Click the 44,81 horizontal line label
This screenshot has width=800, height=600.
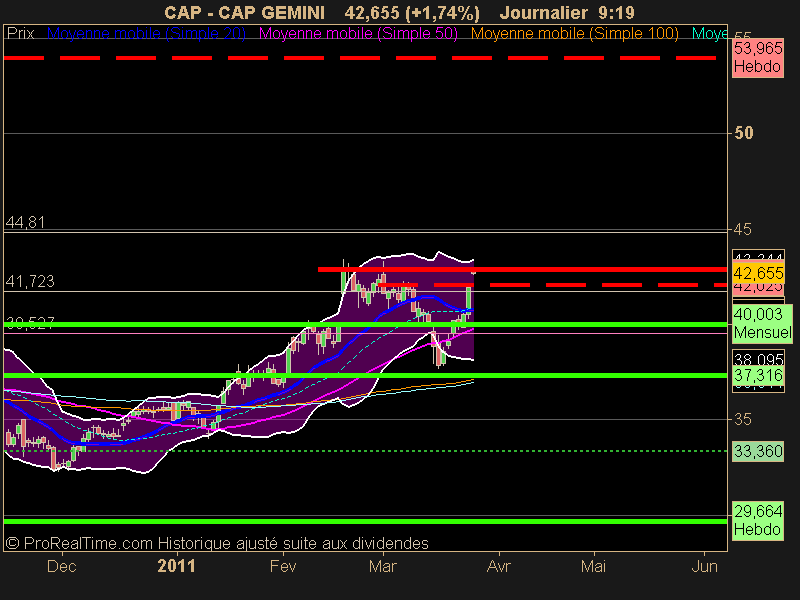(25, 223)
